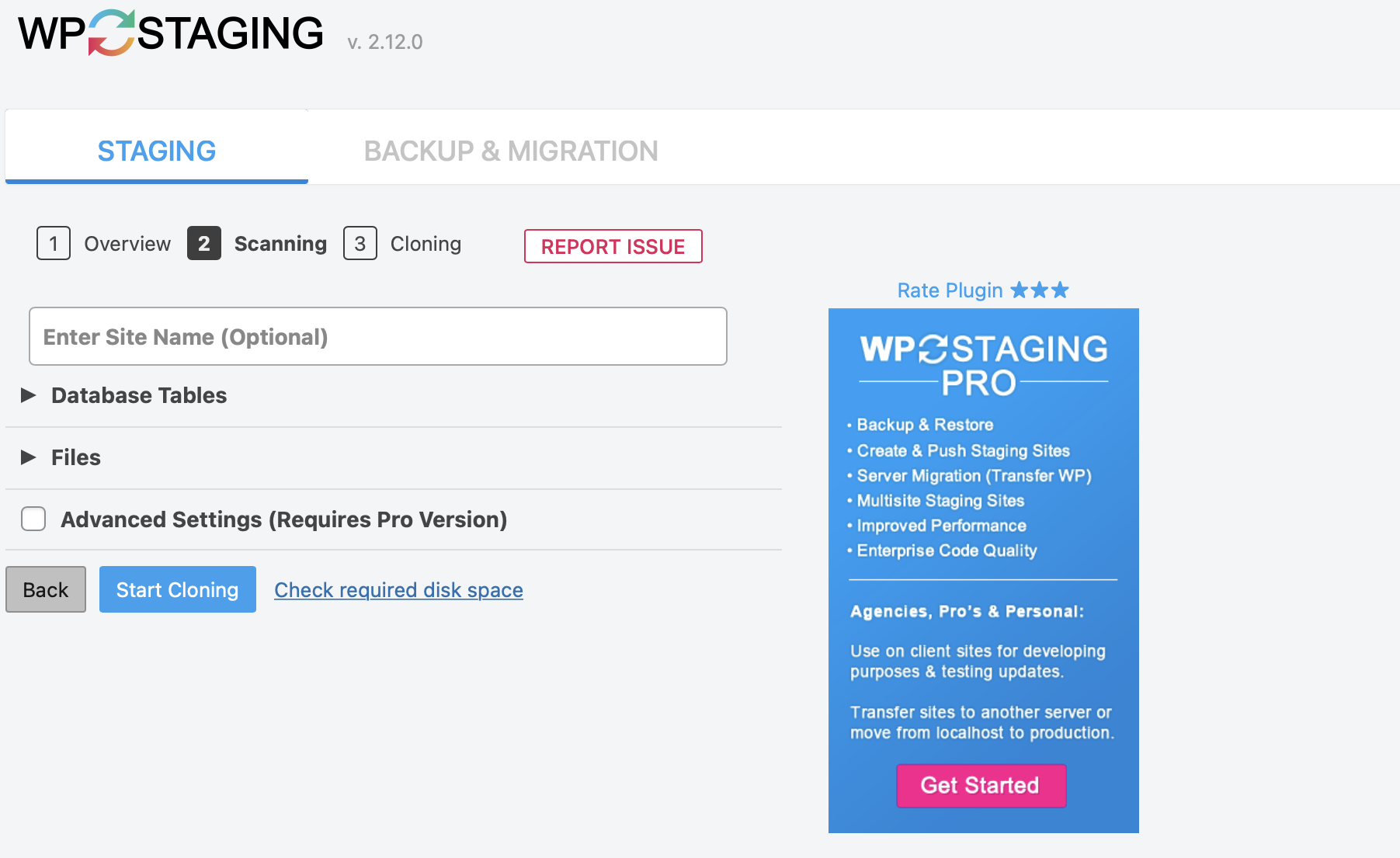The height and width of the screenshot is (858, 1400).
Task: Check the Pro Version settings option
Action: tap(33, 519)
